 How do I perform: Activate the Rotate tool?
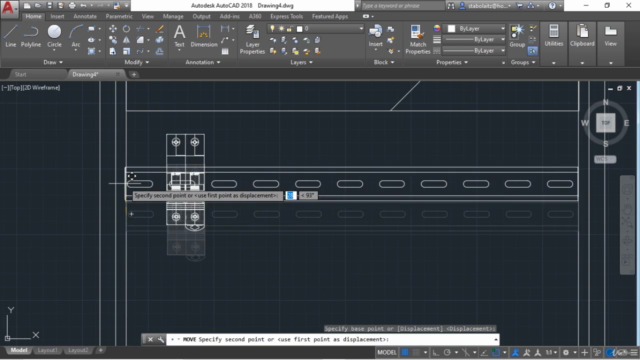tap(127, 29)
